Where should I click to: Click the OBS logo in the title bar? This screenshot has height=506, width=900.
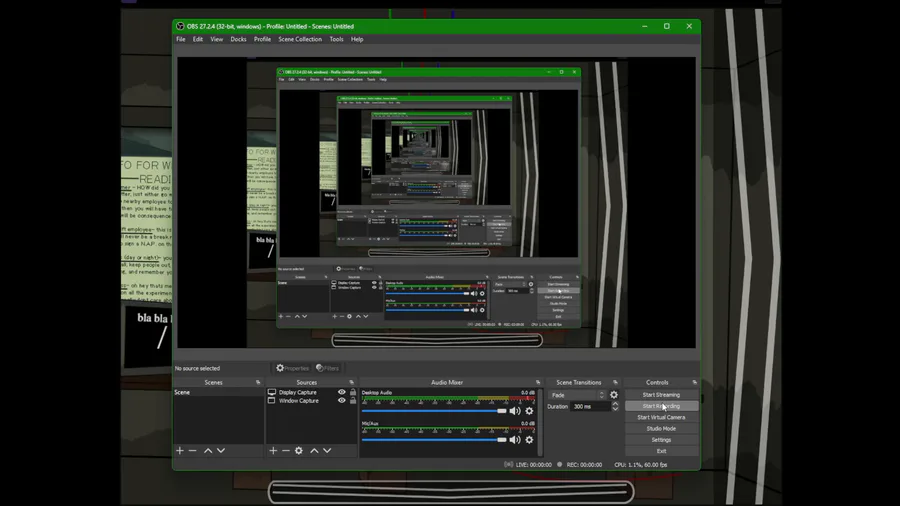[x=180, y=26]
